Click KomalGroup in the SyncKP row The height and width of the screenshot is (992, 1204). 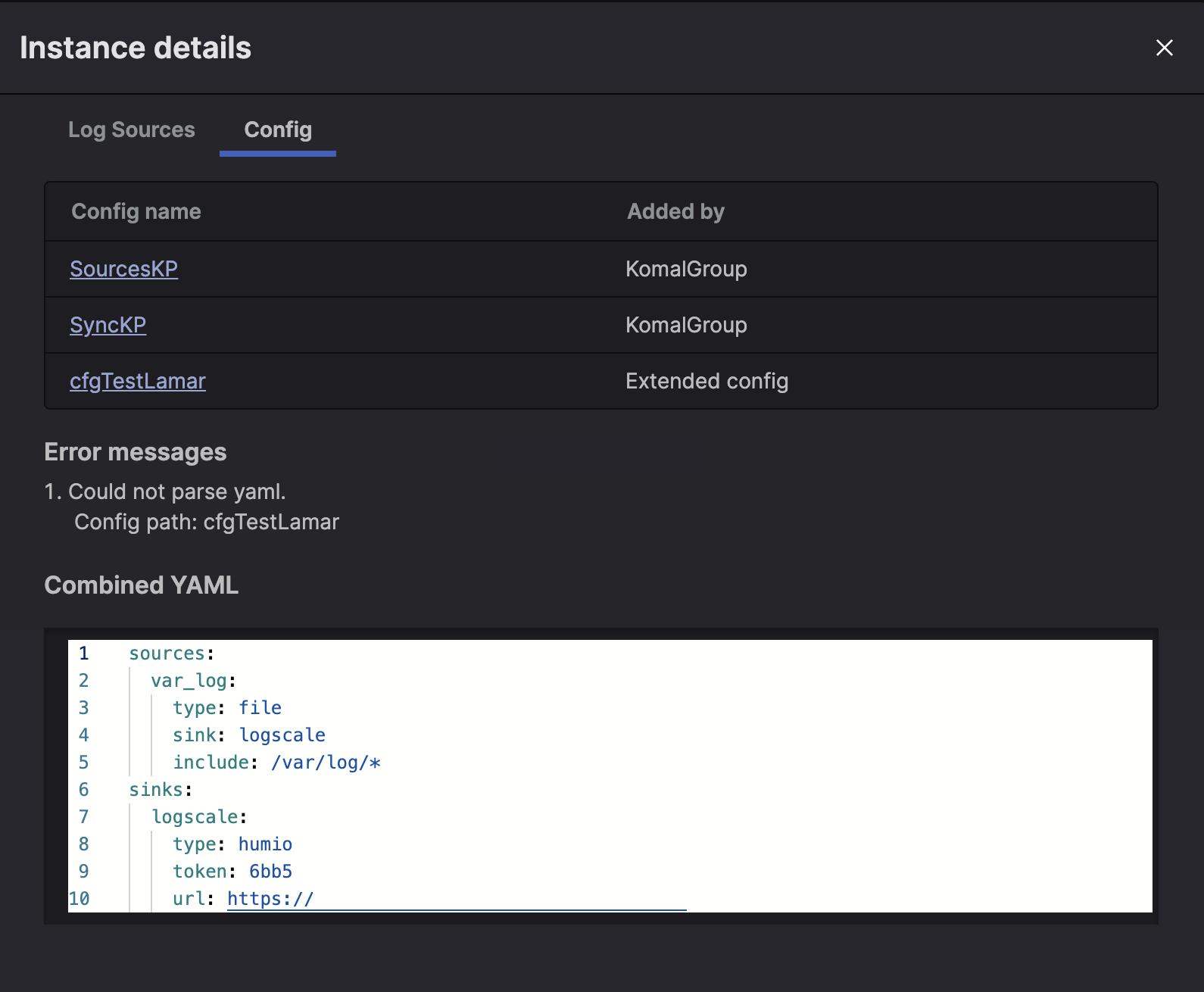(686, 325)
